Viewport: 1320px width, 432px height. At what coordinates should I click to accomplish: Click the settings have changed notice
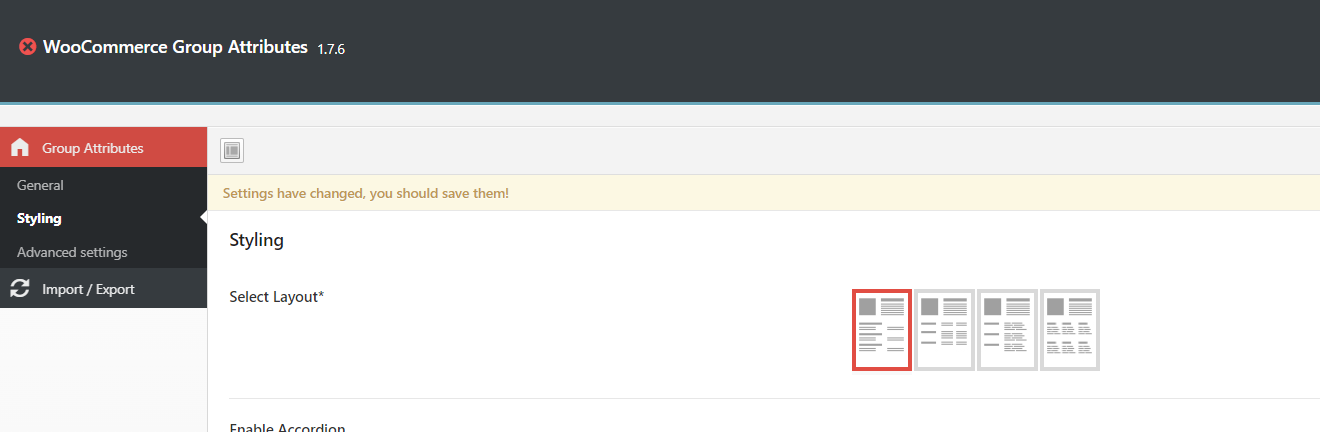[x=764, y=193]
